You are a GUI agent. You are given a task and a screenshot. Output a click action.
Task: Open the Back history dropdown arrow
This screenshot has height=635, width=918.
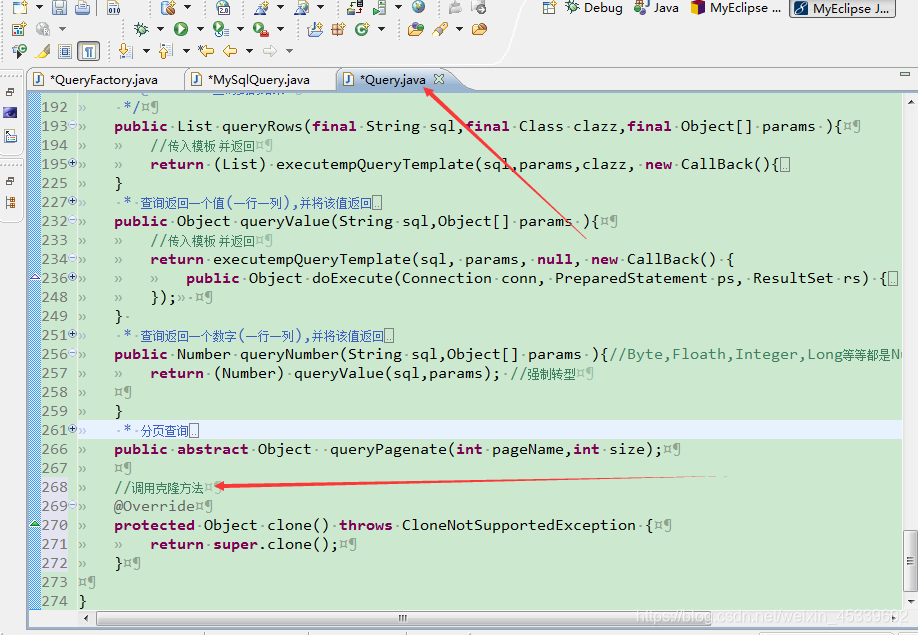(249, 52)
